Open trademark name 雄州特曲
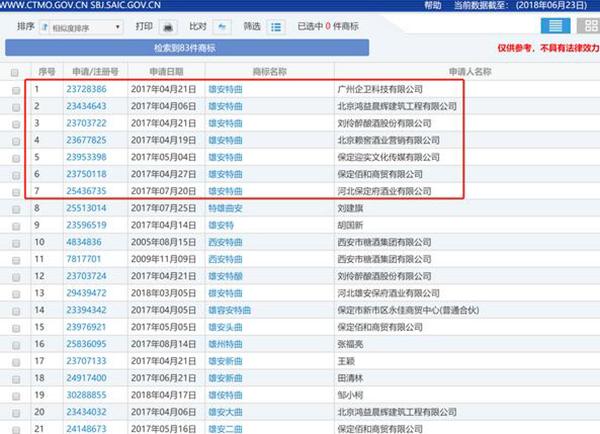The width and height of the screenshot is (600, 434). (x=225, y=344)
